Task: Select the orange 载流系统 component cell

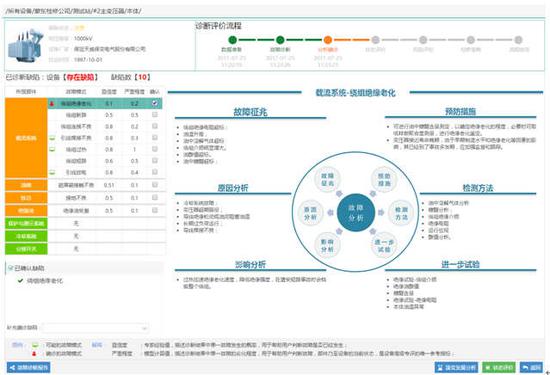Action: click(26, 138)
